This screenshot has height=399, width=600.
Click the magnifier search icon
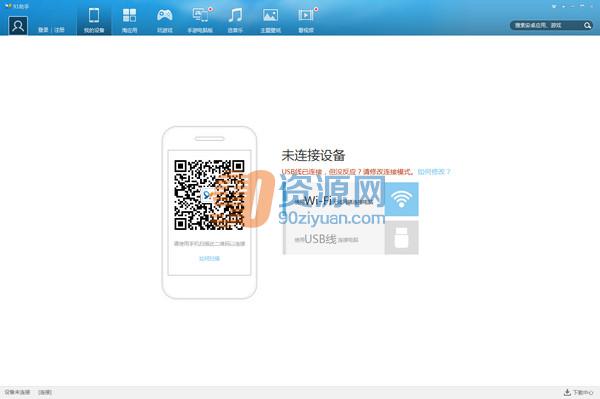tap(587, 25)
